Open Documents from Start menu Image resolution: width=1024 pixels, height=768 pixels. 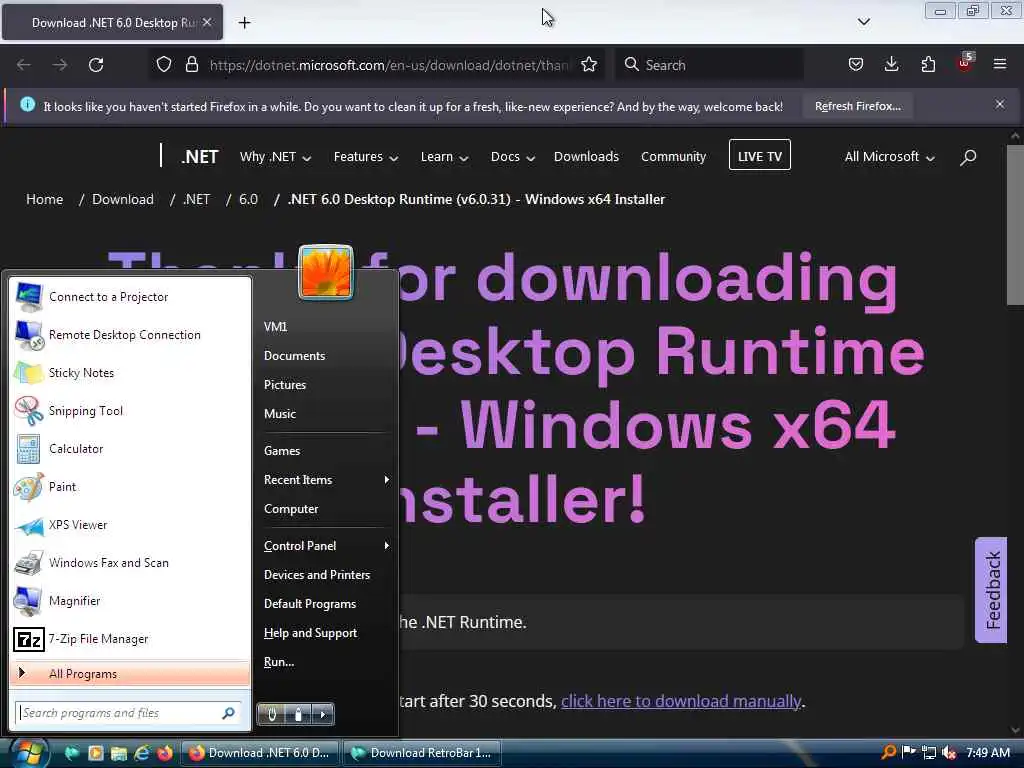325,356
